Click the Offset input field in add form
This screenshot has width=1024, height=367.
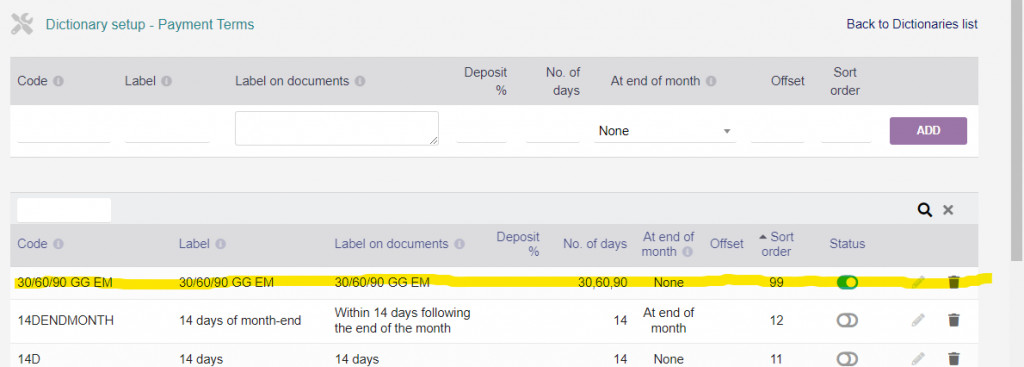[778, 131]
